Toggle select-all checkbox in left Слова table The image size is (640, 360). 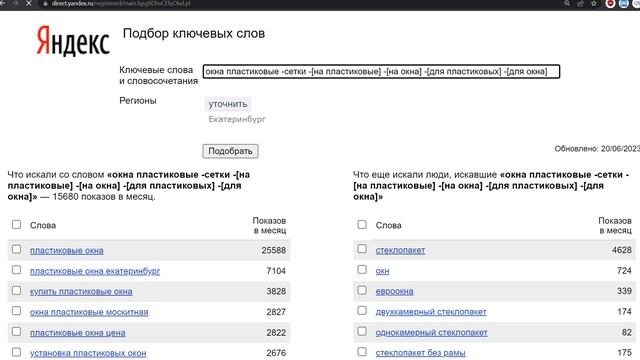16,224
